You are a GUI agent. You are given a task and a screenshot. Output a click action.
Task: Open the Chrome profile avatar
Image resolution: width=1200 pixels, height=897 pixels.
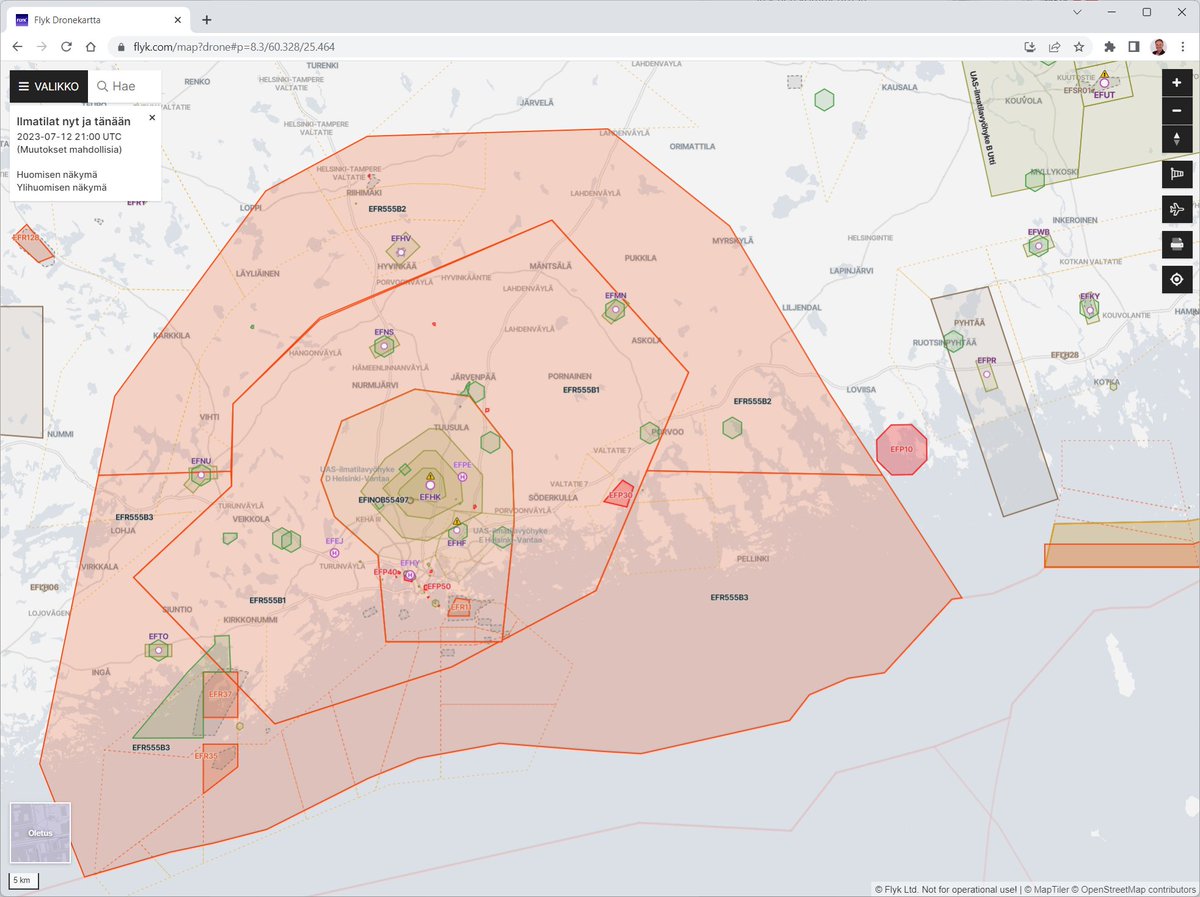pos(1158,46)
